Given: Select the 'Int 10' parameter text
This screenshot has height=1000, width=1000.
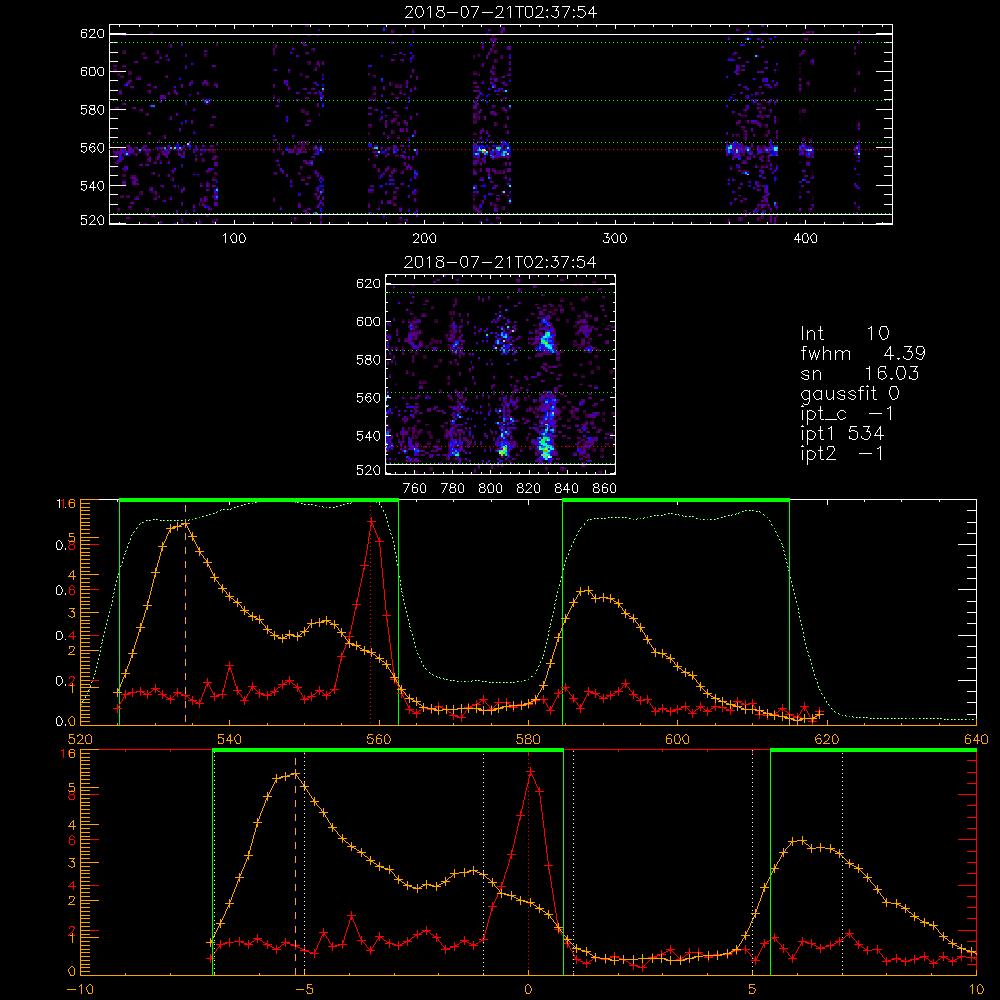Looking at the screenshot, I should pyautogui.click(x=844, y=333).
